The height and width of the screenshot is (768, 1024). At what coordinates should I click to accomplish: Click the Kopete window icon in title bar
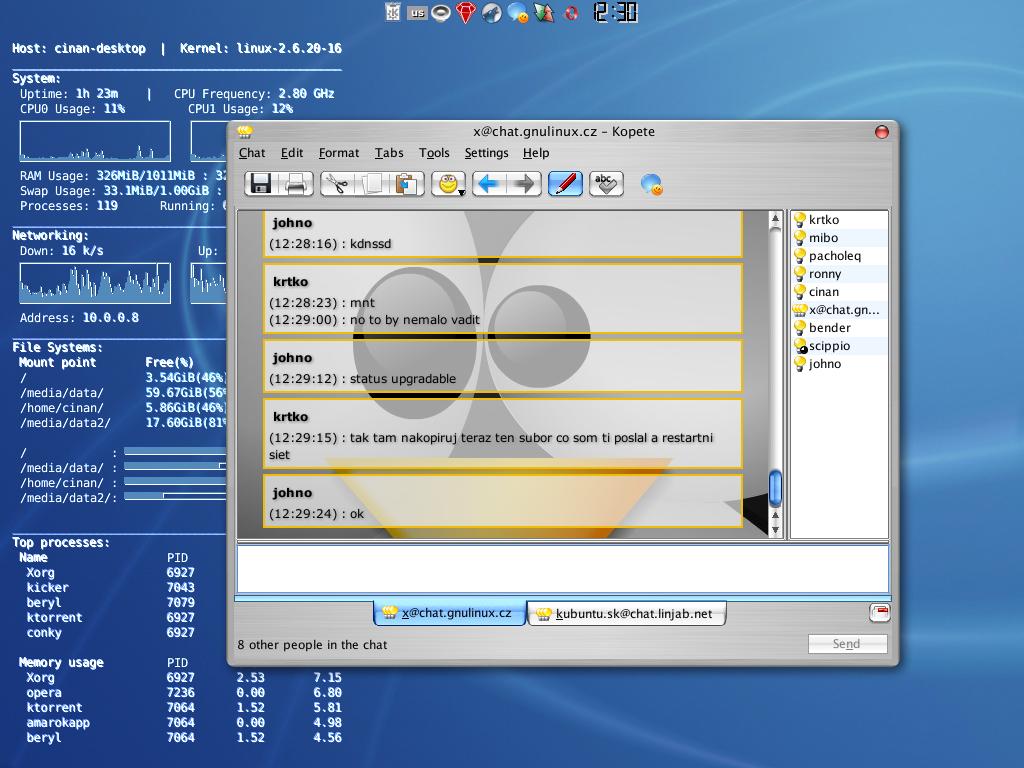pyautogui.click(x=245, y=132)
